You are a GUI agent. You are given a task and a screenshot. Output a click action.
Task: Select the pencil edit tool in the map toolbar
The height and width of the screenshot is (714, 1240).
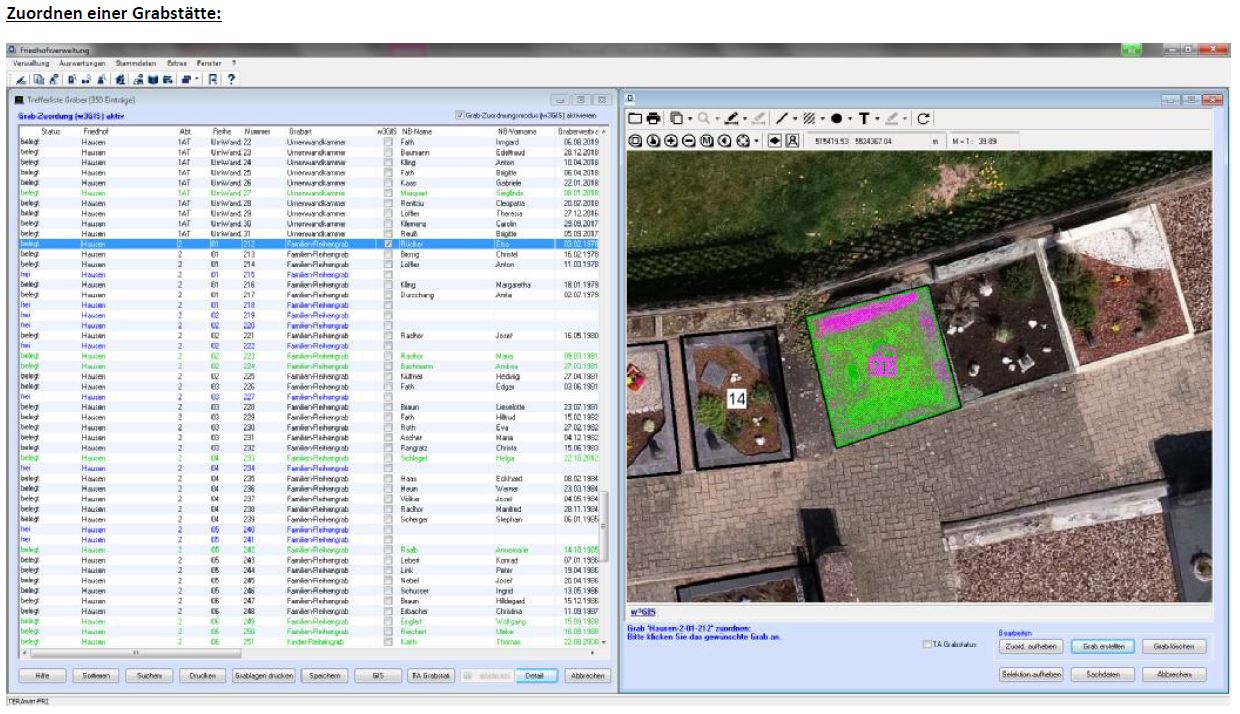[733, 119]
